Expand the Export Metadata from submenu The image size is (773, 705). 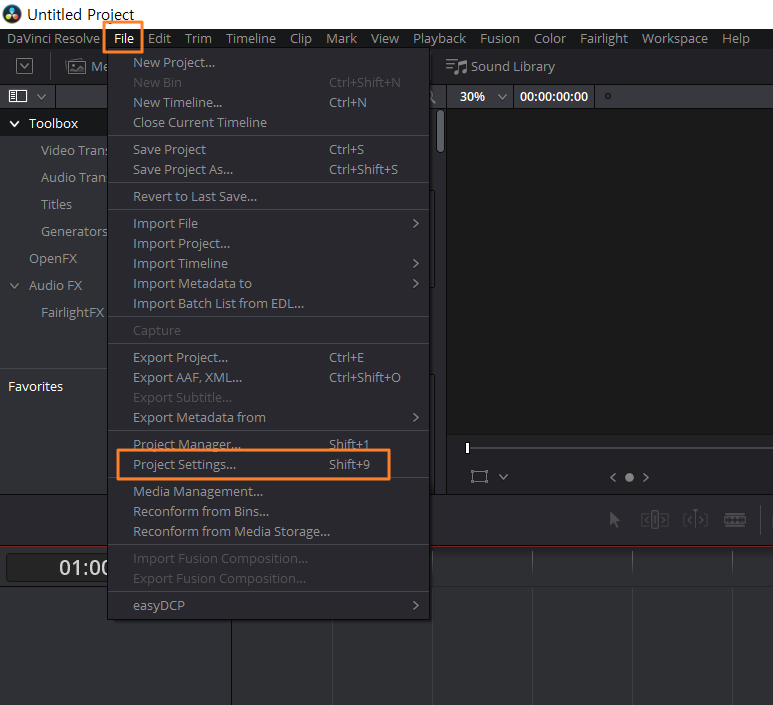tap(268, 418)
